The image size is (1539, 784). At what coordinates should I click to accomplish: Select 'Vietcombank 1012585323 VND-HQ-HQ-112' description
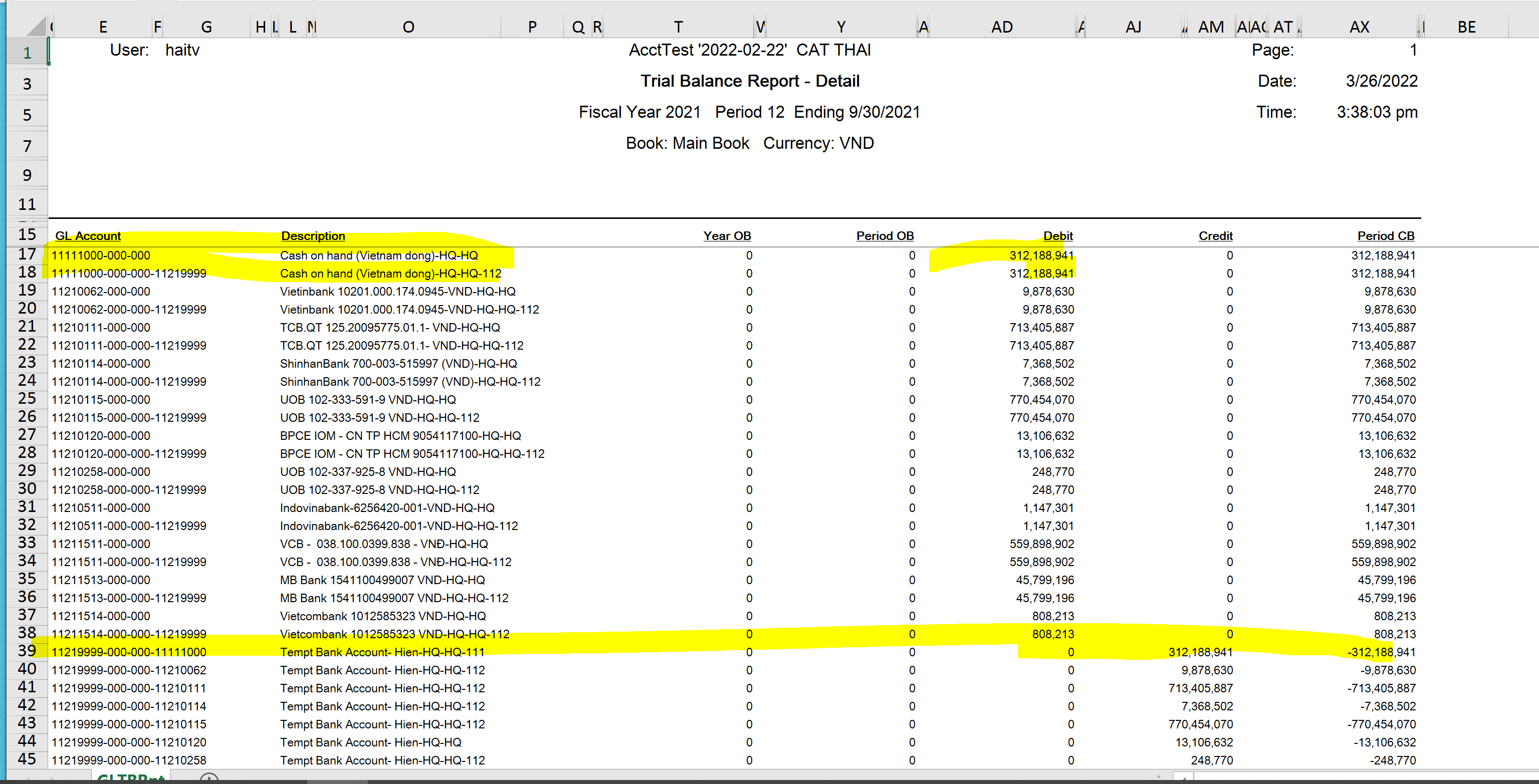(395, 634)
